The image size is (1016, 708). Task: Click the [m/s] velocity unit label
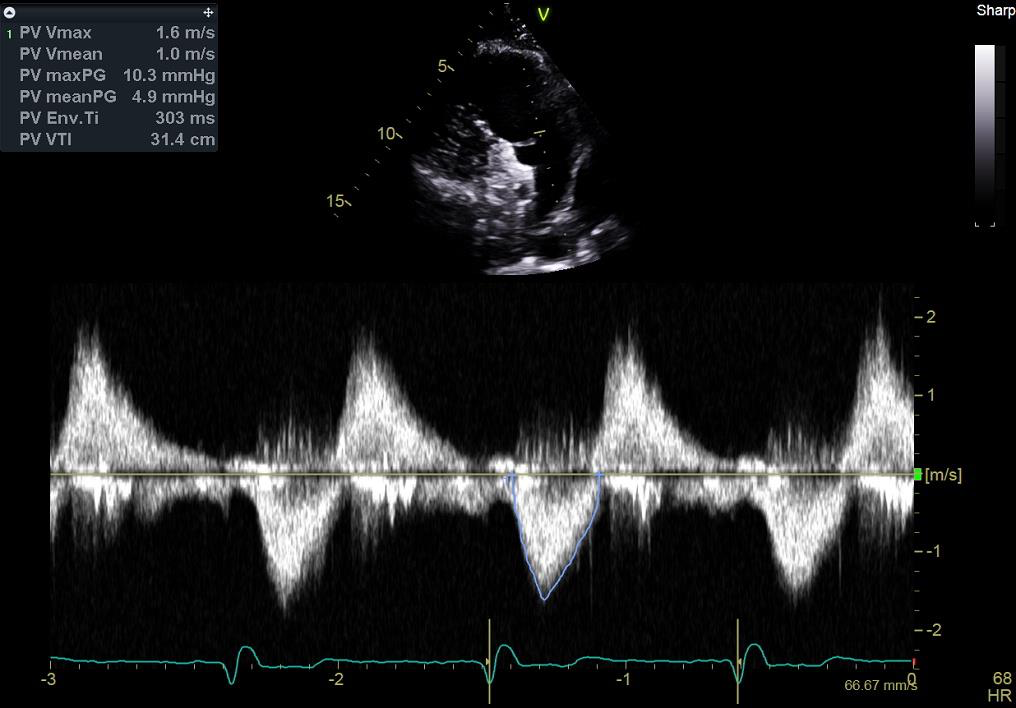[944, 474]
